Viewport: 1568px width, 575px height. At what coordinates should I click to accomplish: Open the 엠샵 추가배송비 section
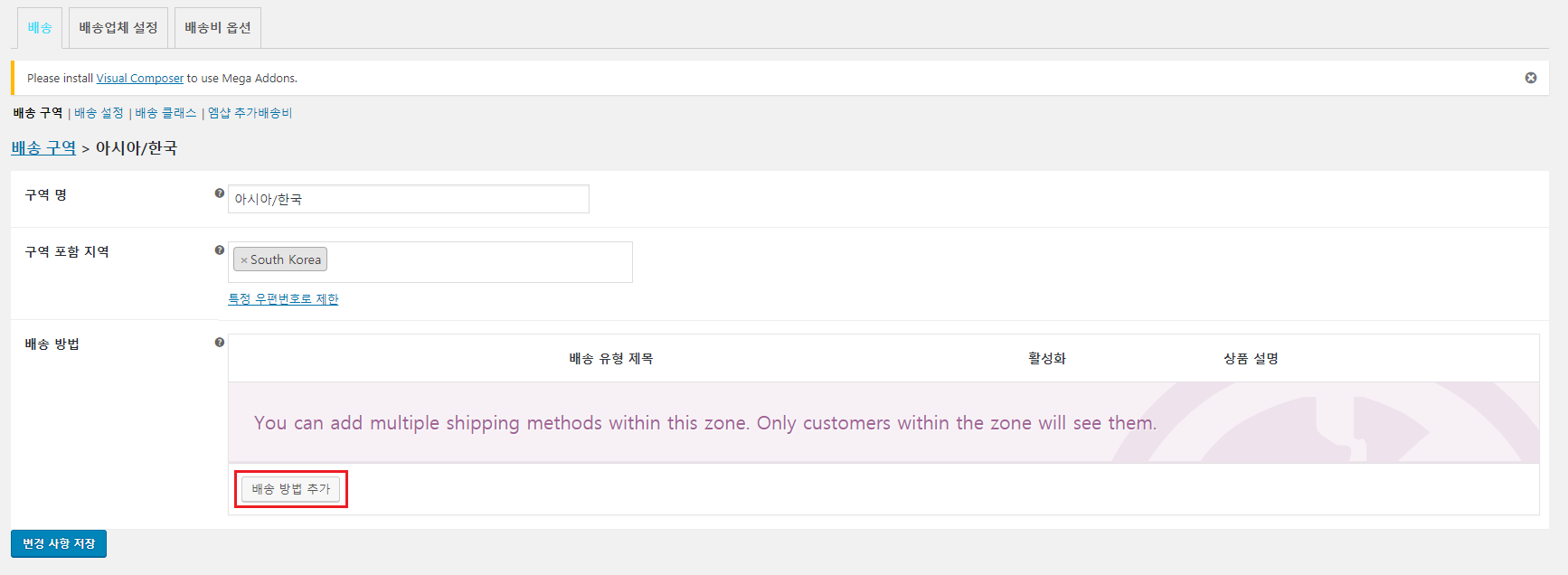click(x=250, y=113)
